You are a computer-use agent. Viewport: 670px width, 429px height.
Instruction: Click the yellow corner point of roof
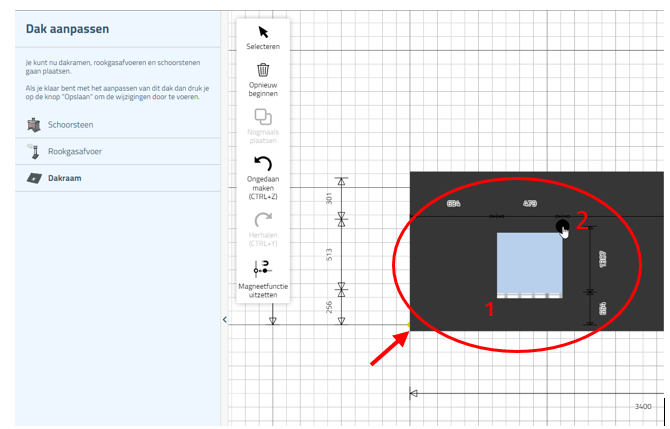click(x=410, y=326)
